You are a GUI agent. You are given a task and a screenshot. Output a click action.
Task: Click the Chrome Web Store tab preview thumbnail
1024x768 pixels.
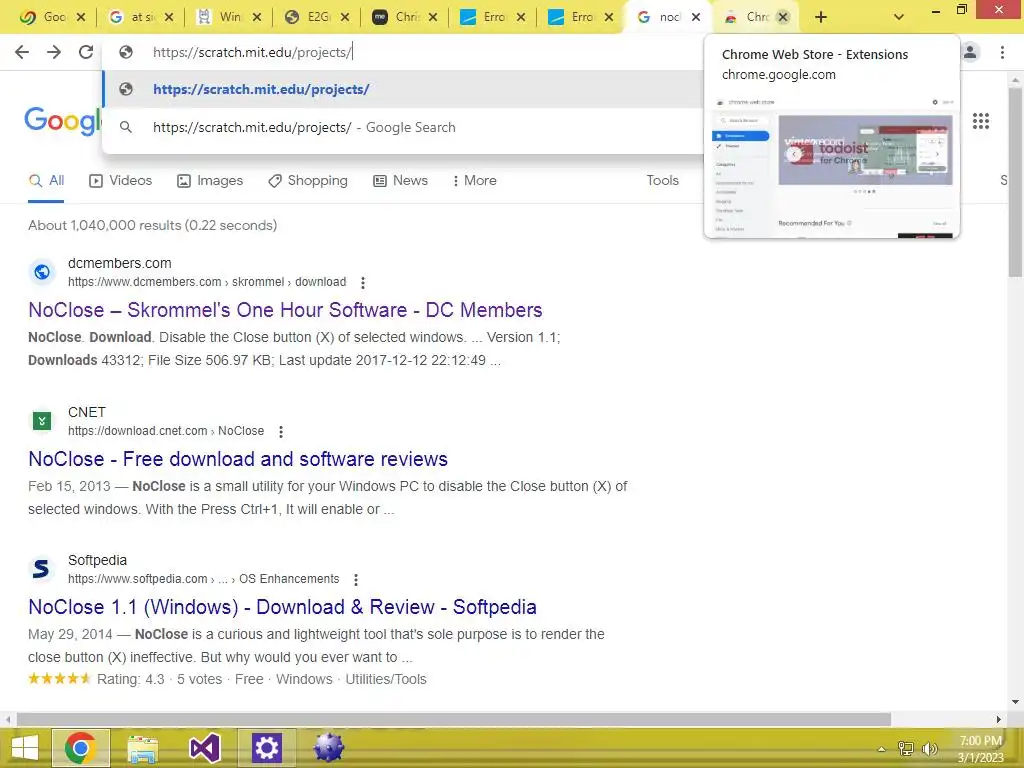832,166
